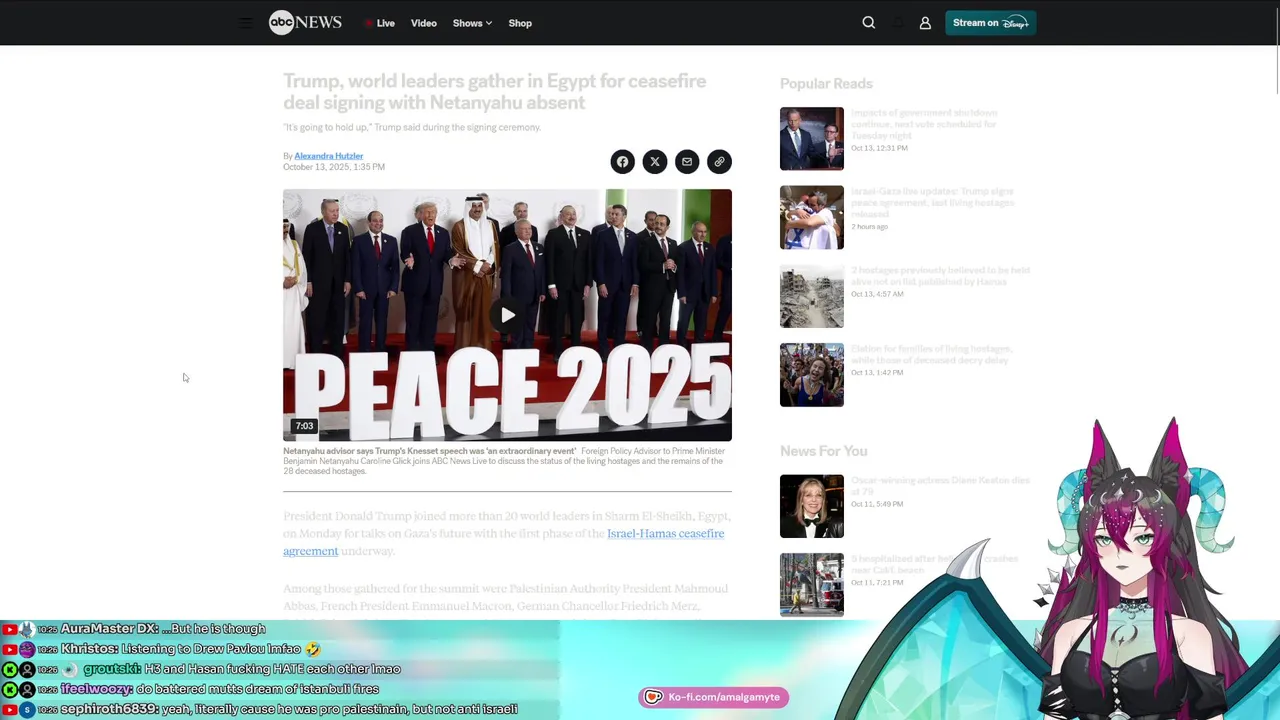Play the Peace 2025 video

pyautogui.click(x=507, y=315)
